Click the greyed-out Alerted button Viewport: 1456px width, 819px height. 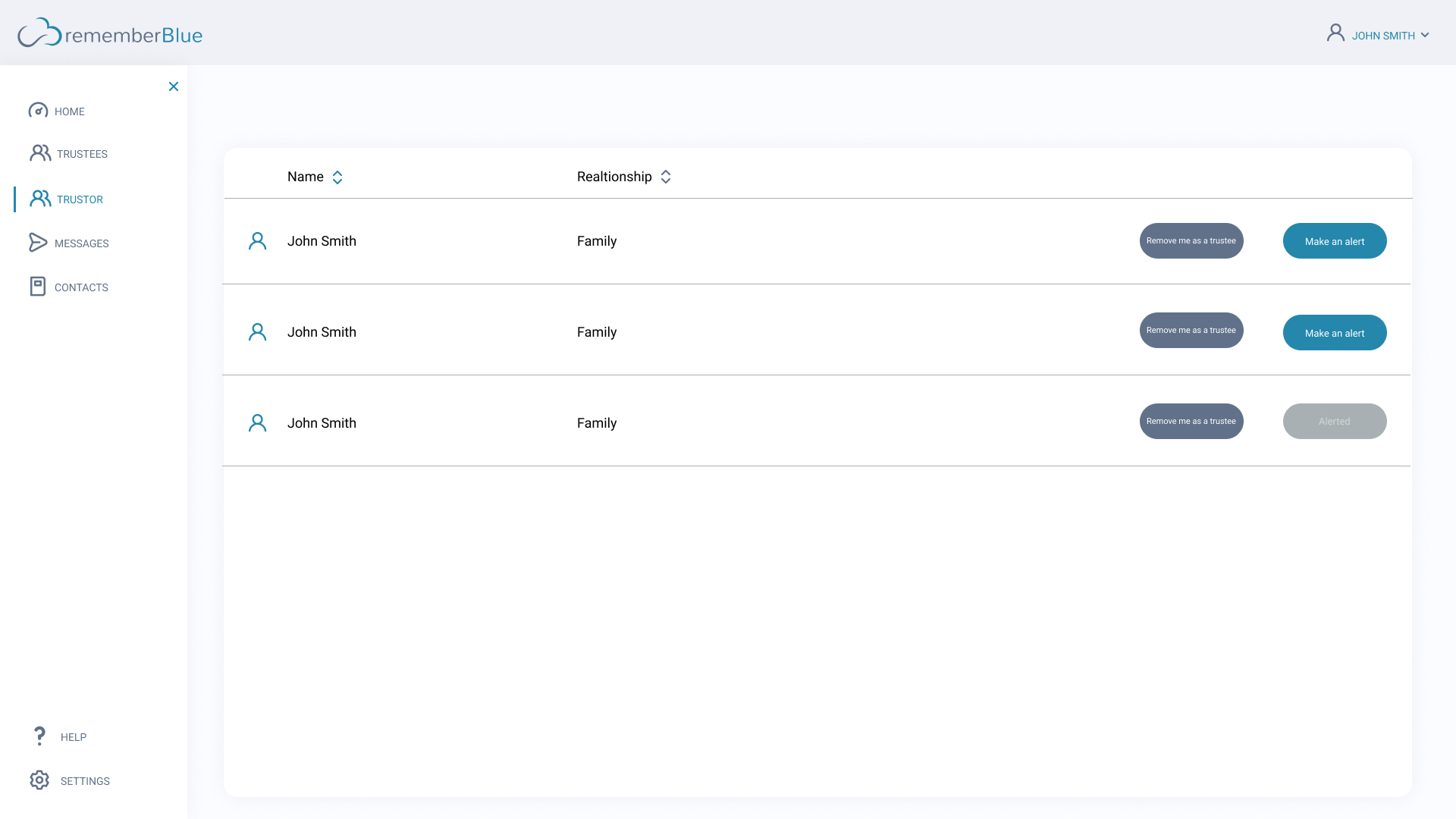pyautogui.click(x=1334, y=422)
